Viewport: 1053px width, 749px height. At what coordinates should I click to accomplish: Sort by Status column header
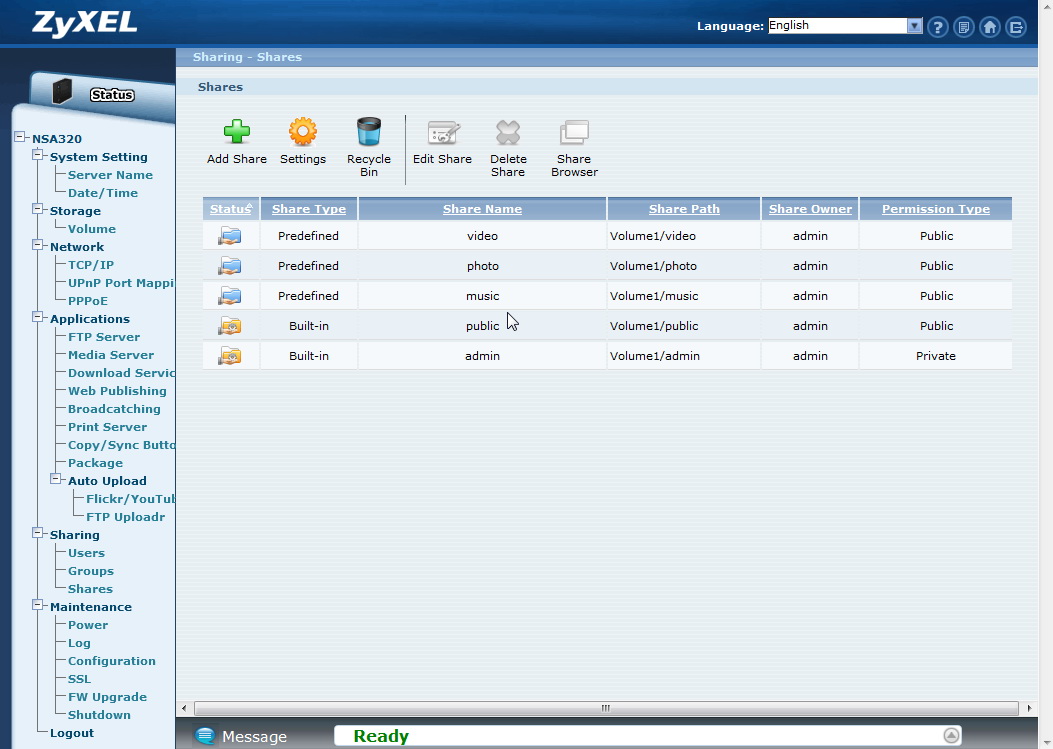[230, 209]
